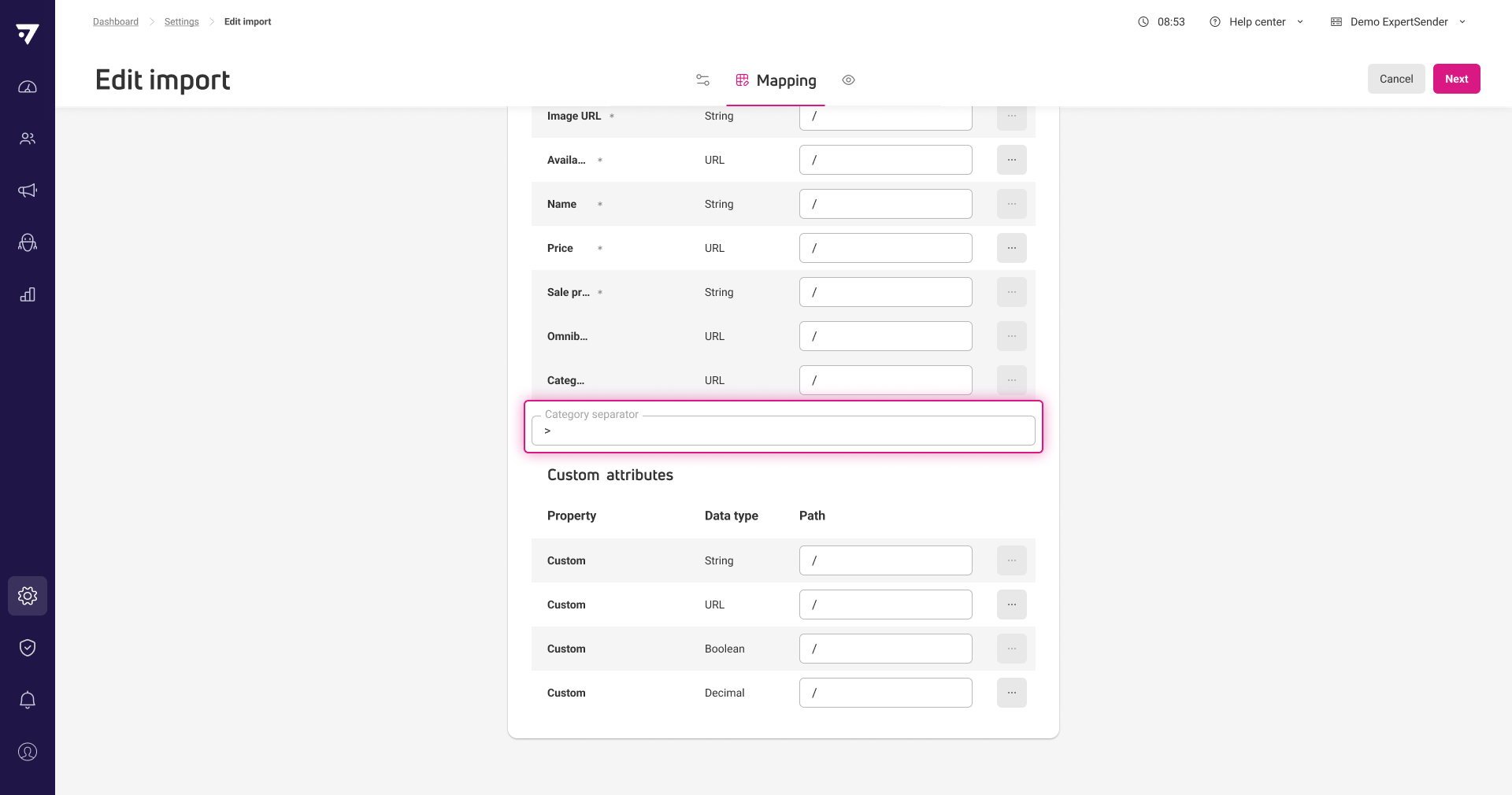Open the ellipsis menu for Availability row
The height and width of the screenshot is (795, 1512).
click(x=1012, y=160)
